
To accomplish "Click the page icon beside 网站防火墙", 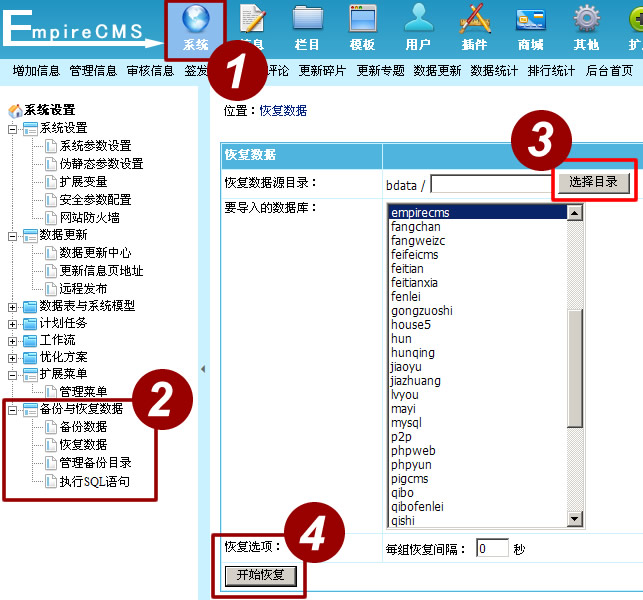I will click(51, 217).
